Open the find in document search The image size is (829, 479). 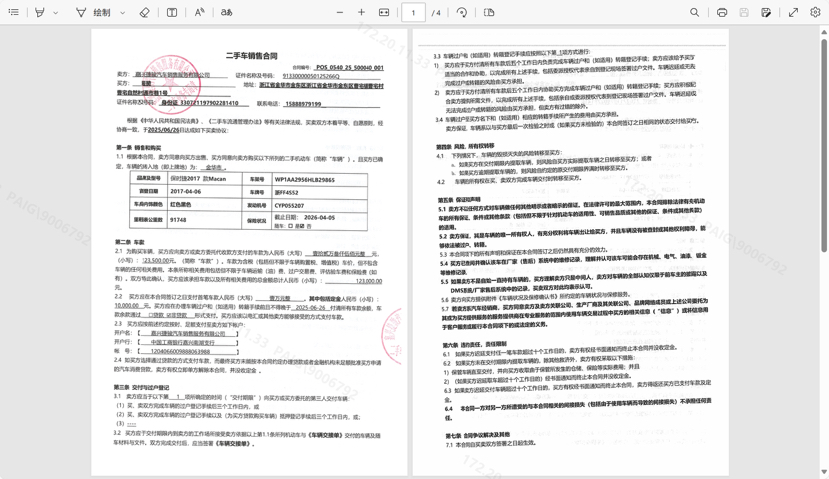(x=694, y=13)
